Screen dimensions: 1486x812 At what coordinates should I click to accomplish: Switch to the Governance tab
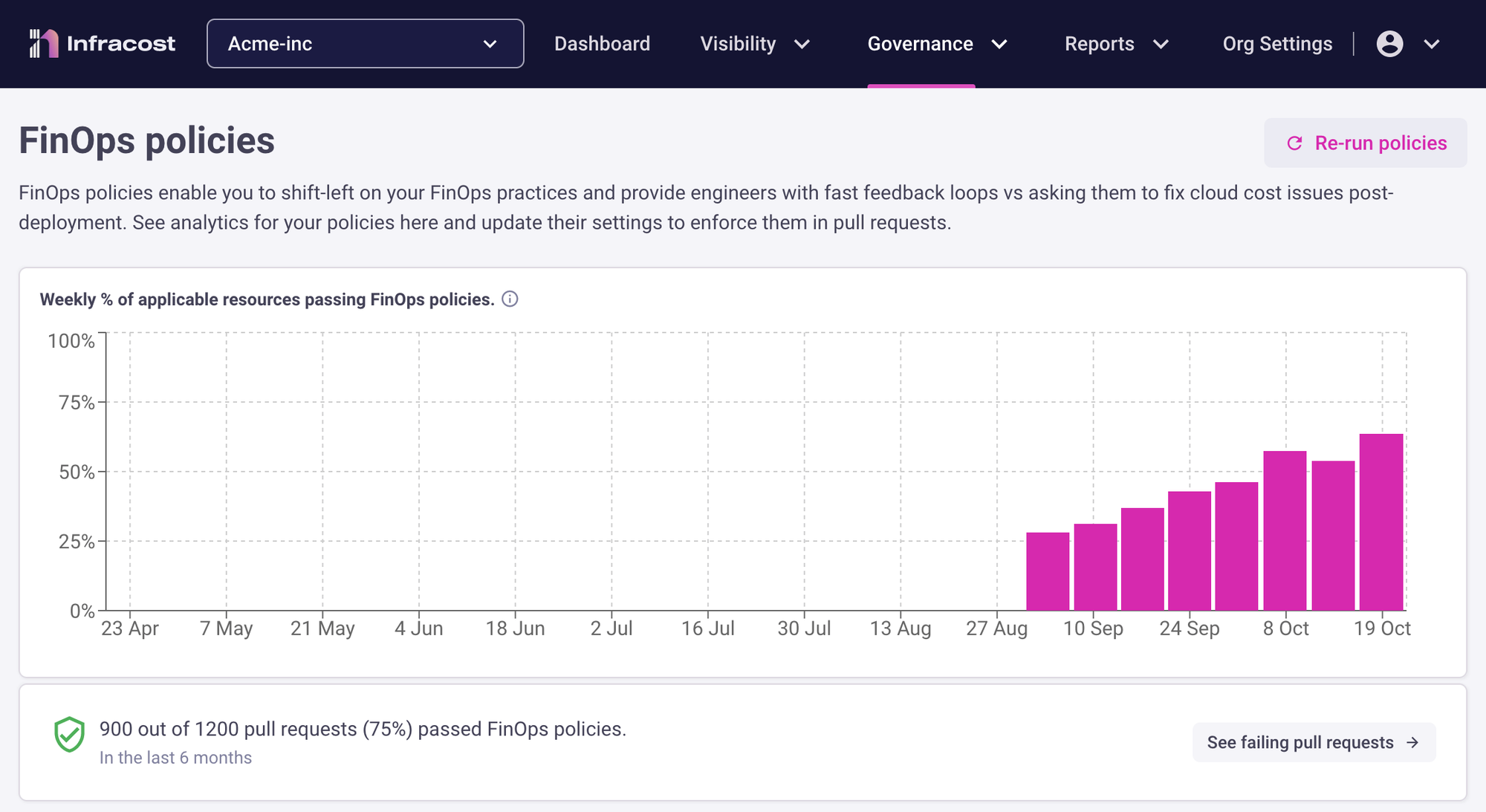[x=921, y=44]
